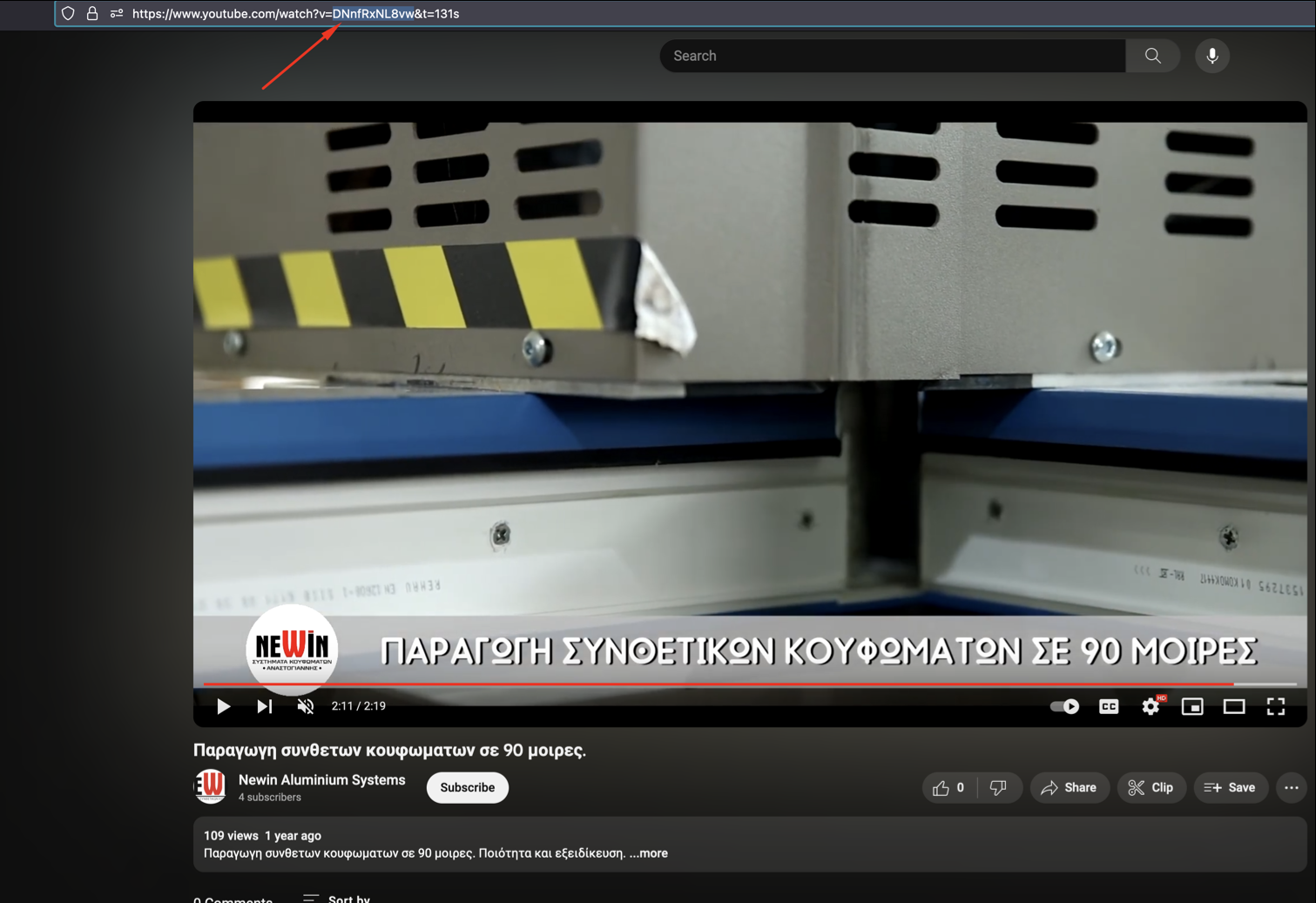Save video to a playlist
Screen dimensions: 1316x903
[1231, 787]
